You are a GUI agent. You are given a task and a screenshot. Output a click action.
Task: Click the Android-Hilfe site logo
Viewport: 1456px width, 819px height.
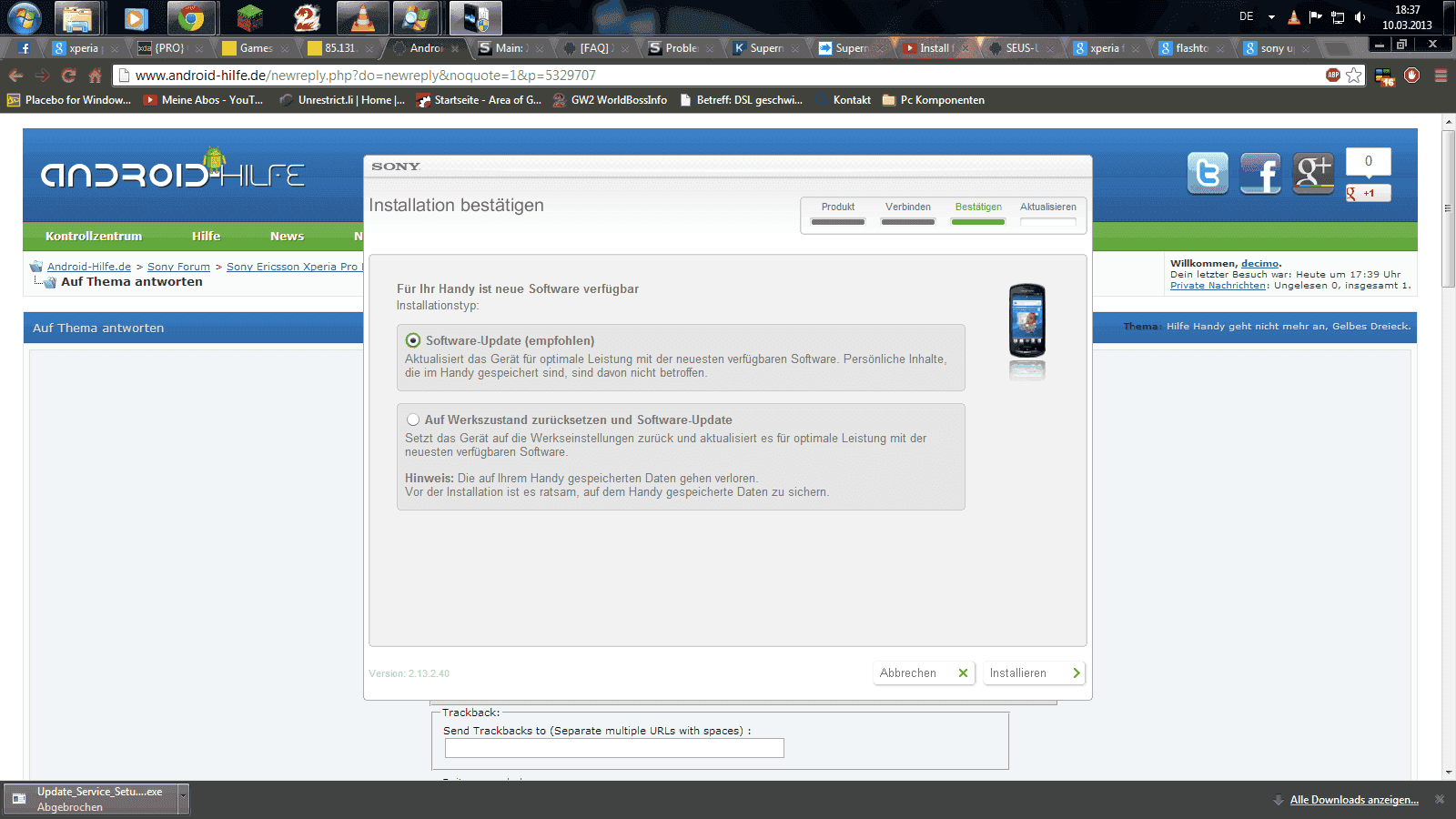[x=173, y=171]
